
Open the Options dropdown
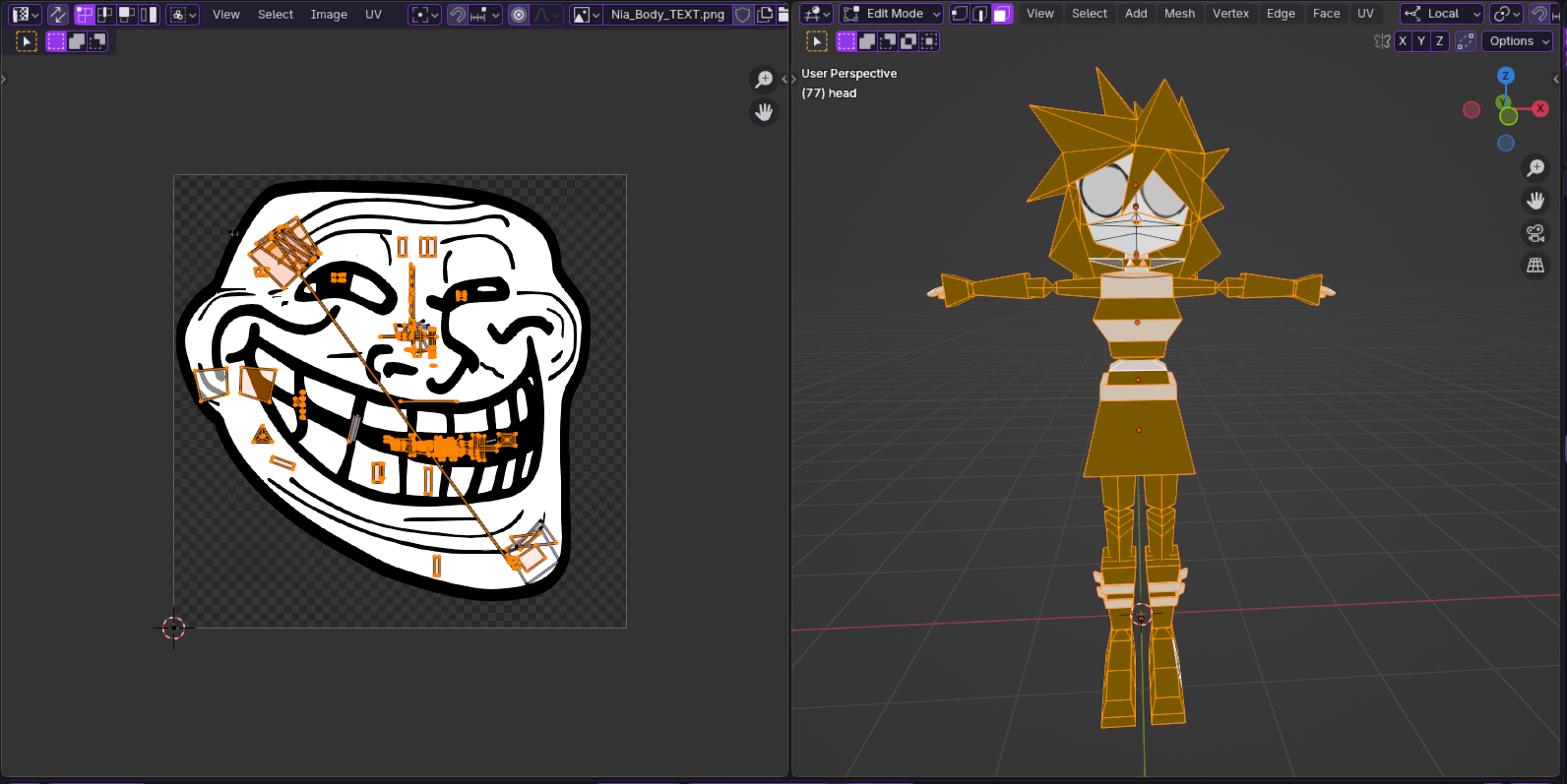click(x=1518, y=41)
